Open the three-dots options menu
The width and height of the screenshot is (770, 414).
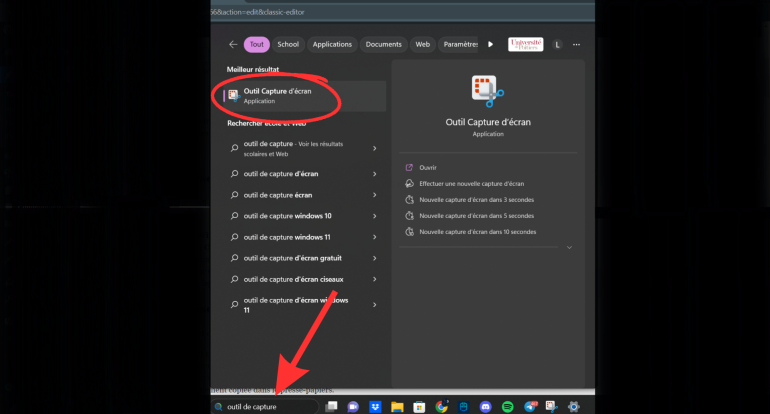click(576, 45)
